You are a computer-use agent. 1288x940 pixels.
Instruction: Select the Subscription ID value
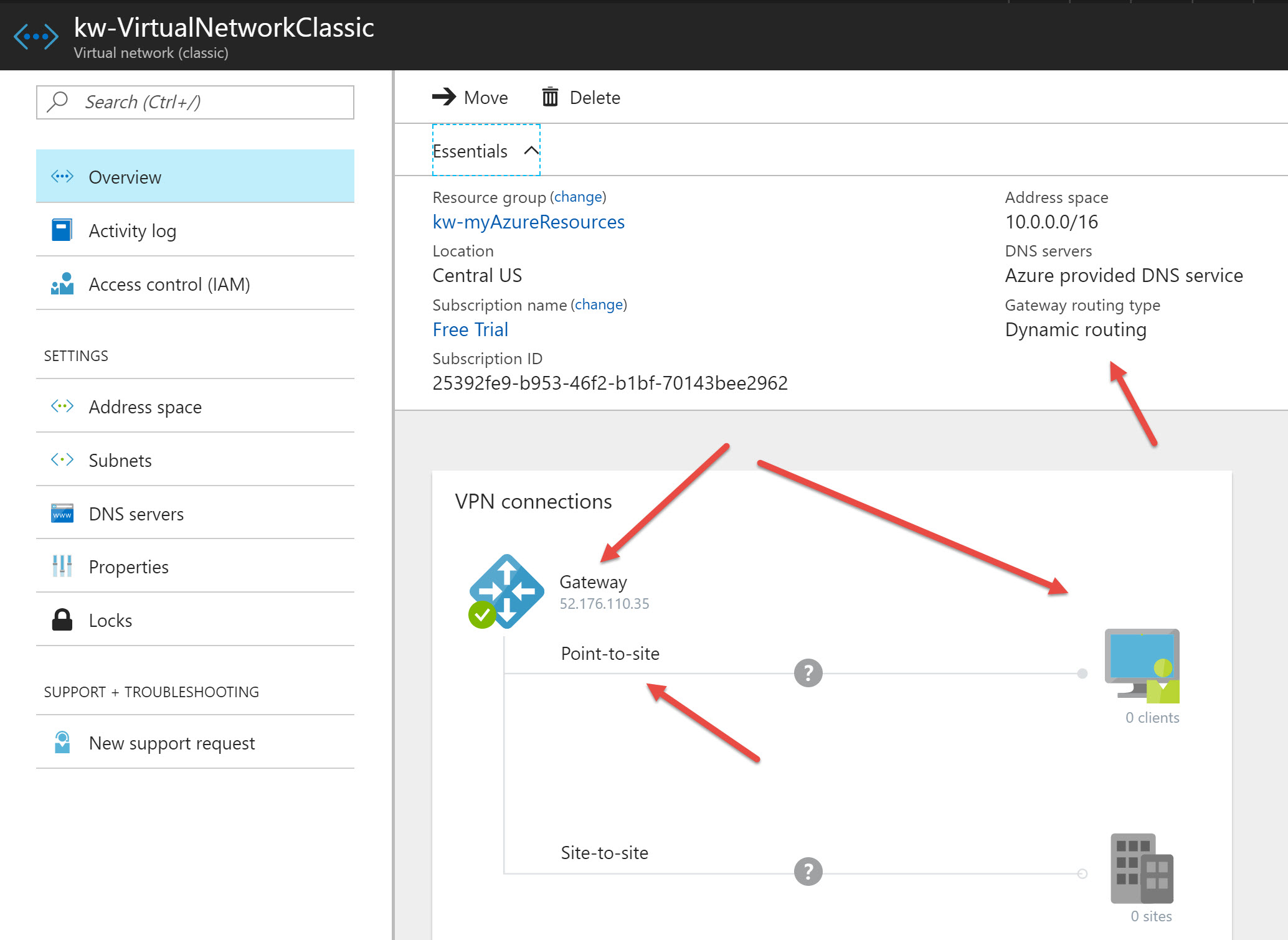610,383
